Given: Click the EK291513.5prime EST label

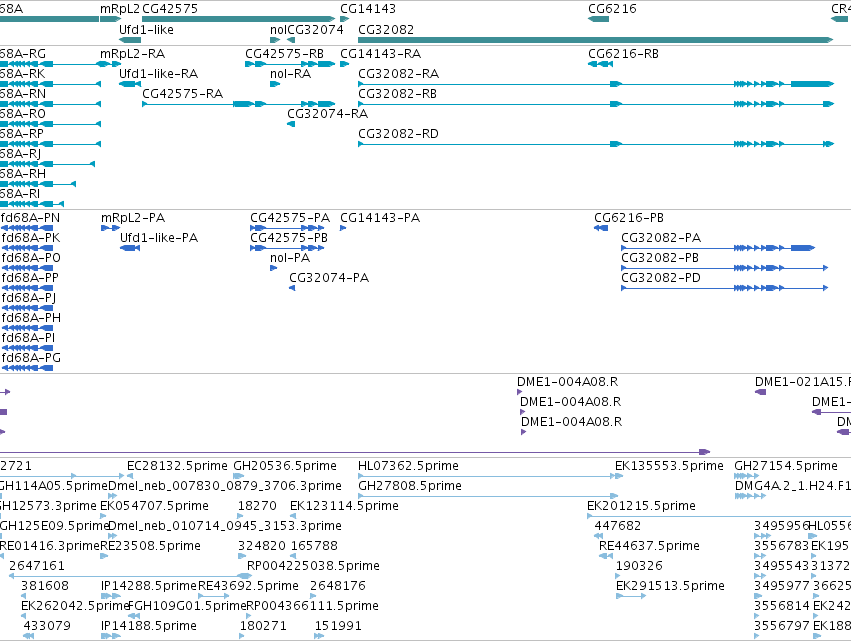Looking at the screenshot, I should (x=670, y=587).
